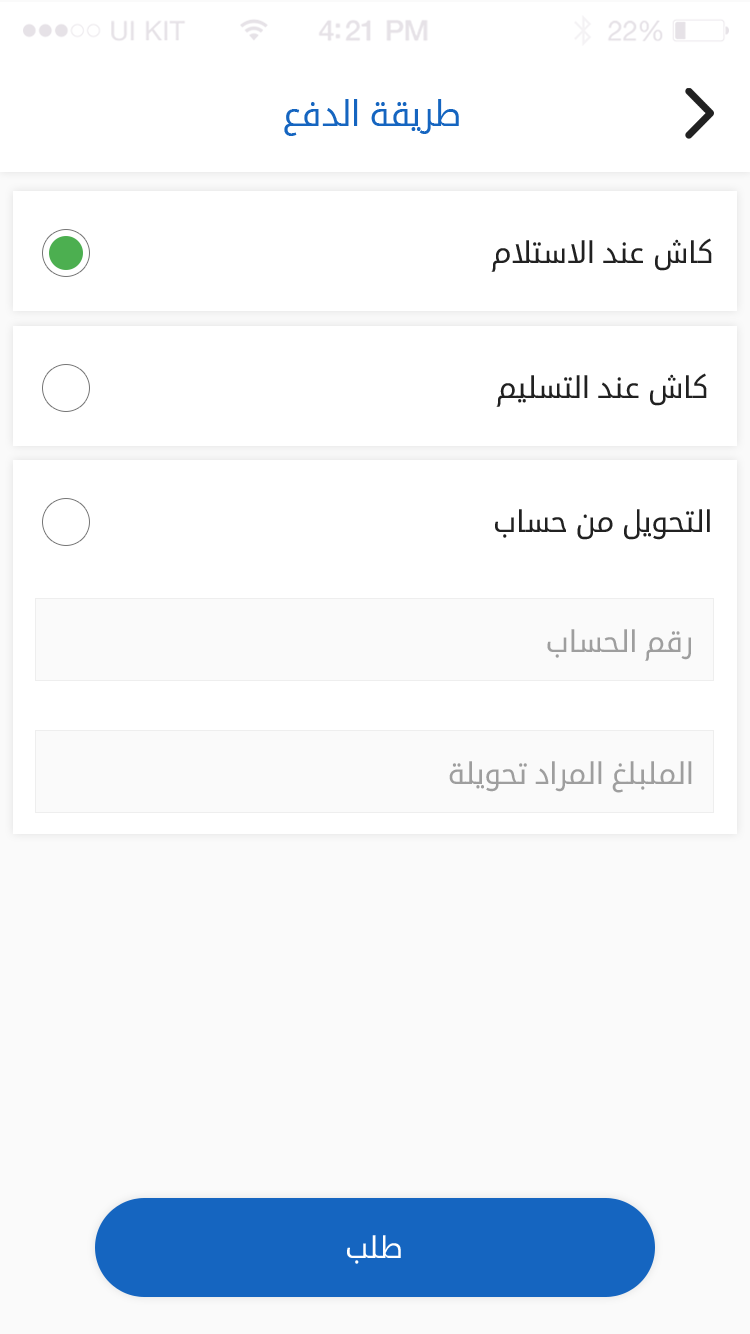Click the 4:21 PM clock in status bar
Image resolution: width=750 pixels, height=1334 pixels.
[373, 31]
